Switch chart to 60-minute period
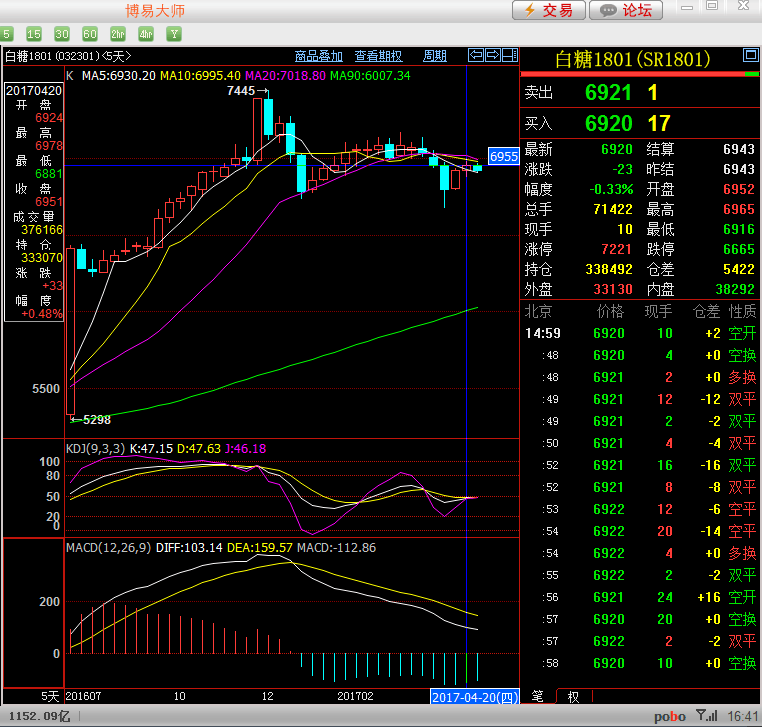The height and width of the screenshot is (727, 762). tap(91, 34)
